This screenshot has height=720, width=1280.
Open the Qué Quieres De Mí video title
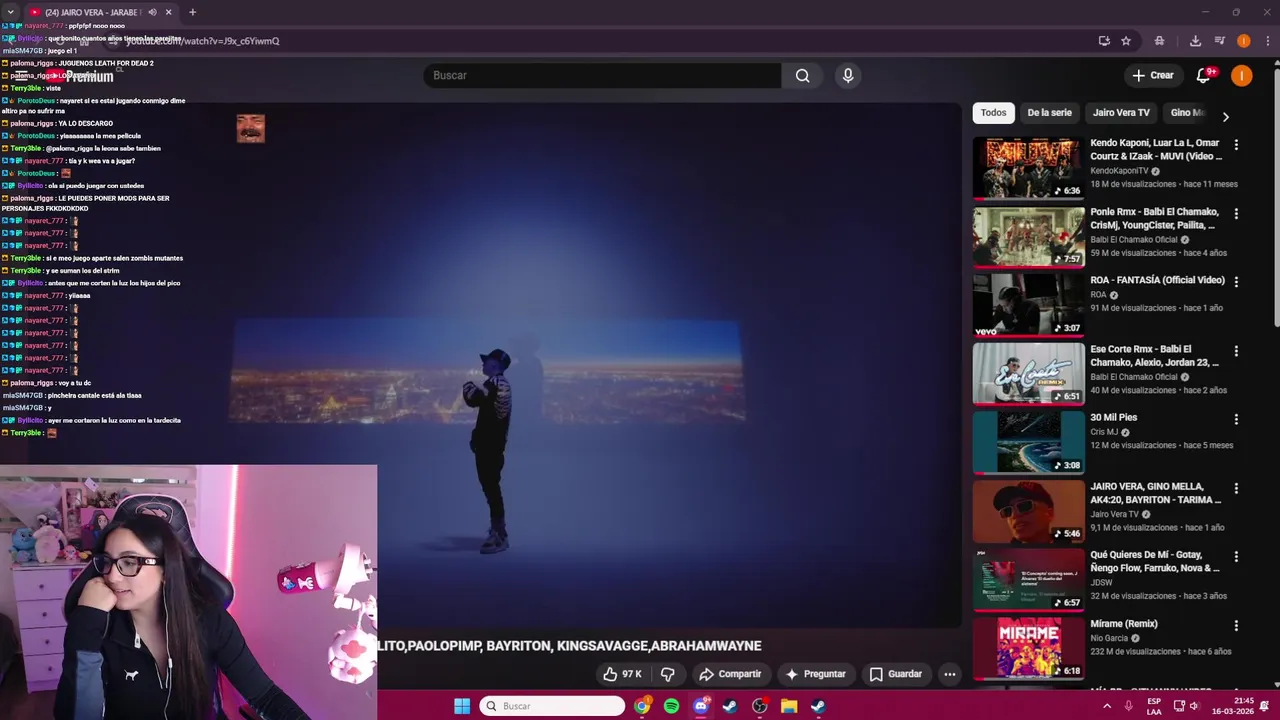click(x=1154, y=561)
